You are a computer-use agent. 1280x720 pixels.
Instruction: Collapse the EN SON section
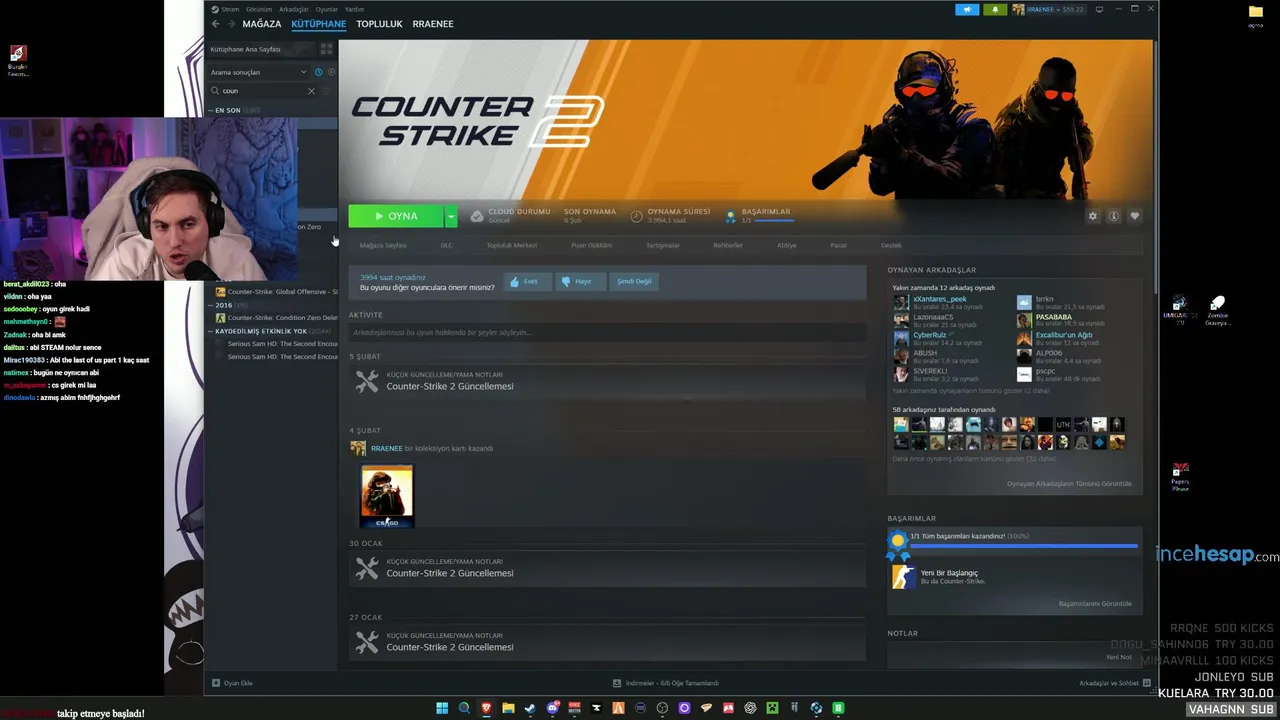(x=212, y=110)
